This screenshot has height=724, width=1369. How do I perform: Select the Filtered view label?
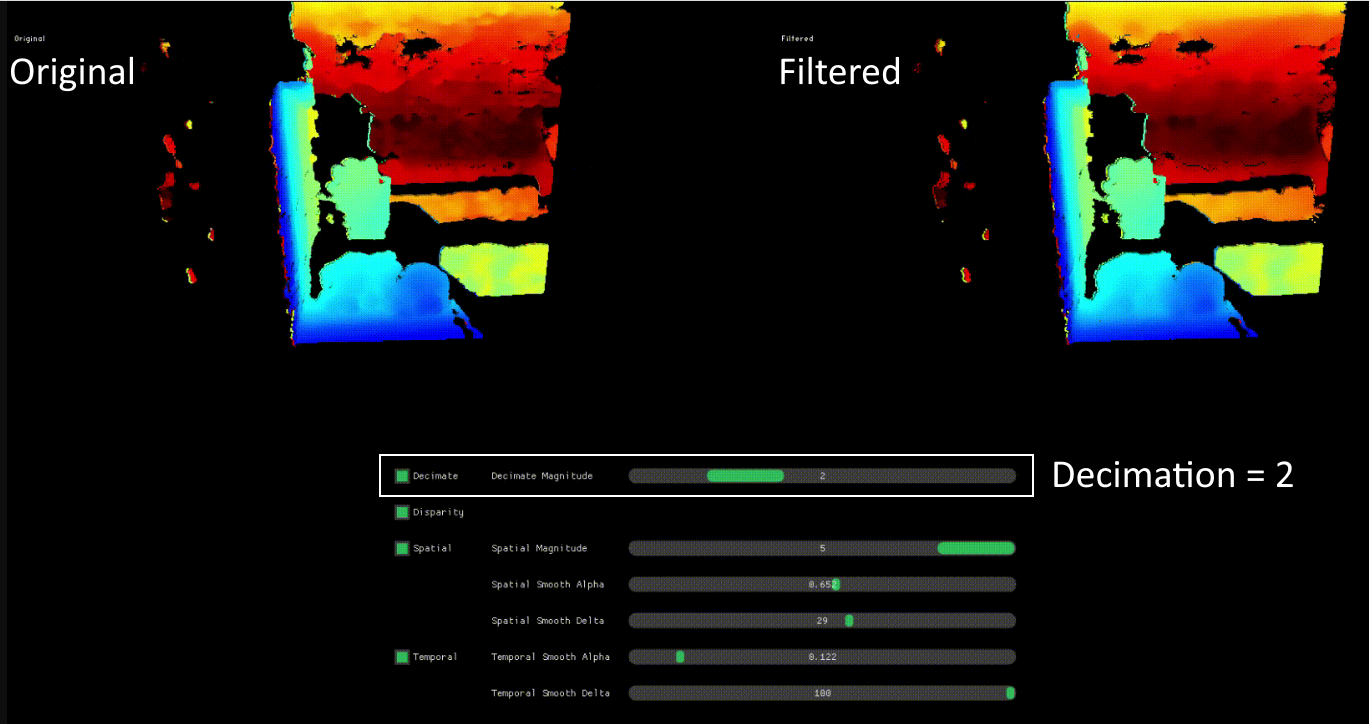(839, 71)
